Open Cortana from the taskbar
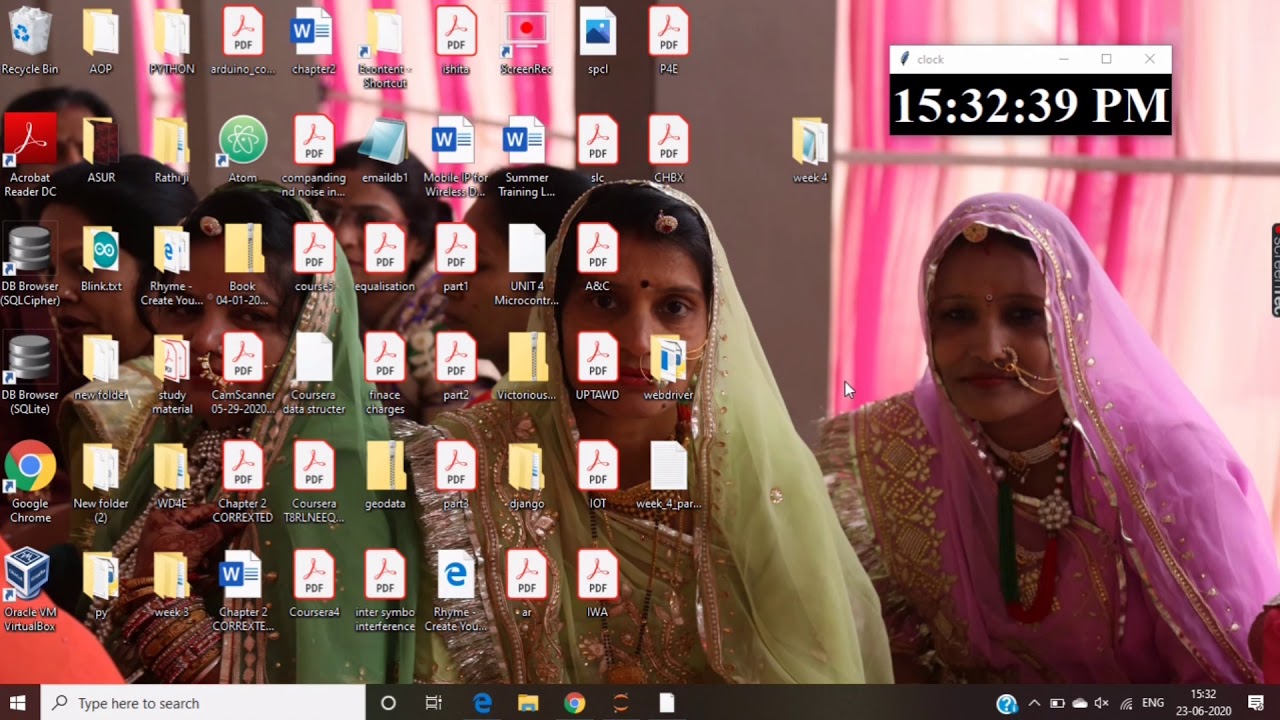This screenshot has width=1280, height=720. tap(388, 703)
